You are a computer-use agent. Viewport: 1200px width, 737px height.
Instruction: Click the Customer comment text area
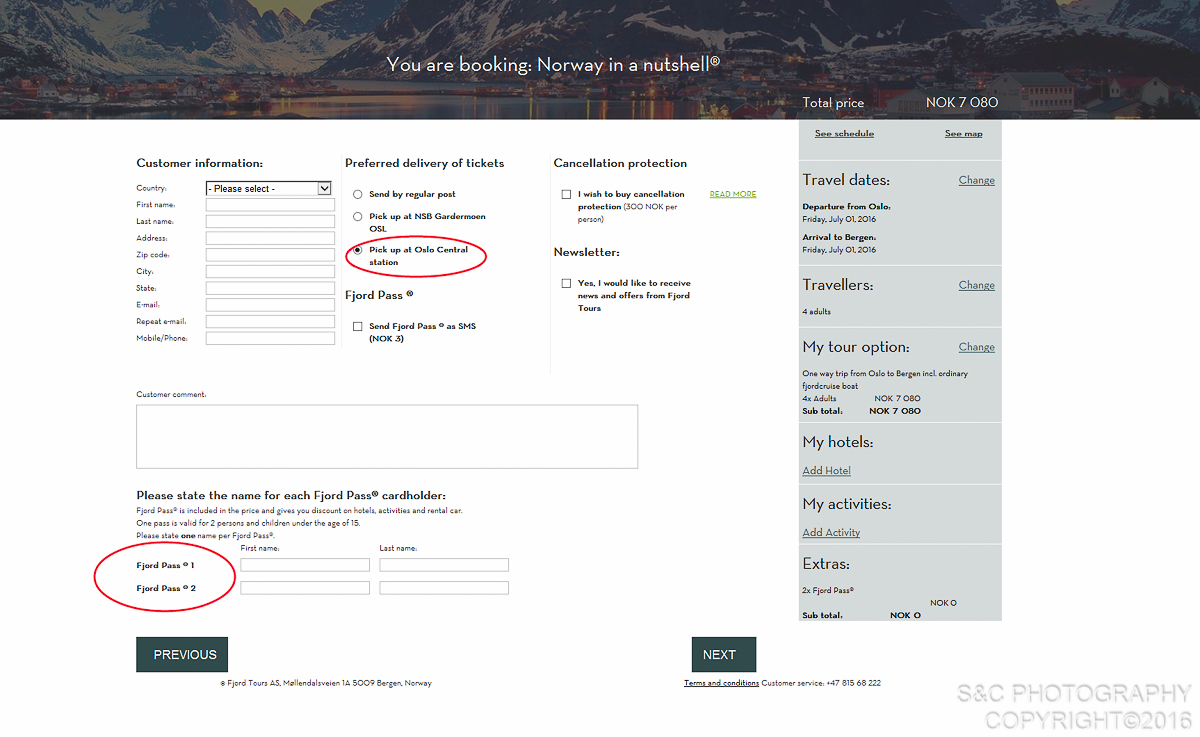point(387,436)
